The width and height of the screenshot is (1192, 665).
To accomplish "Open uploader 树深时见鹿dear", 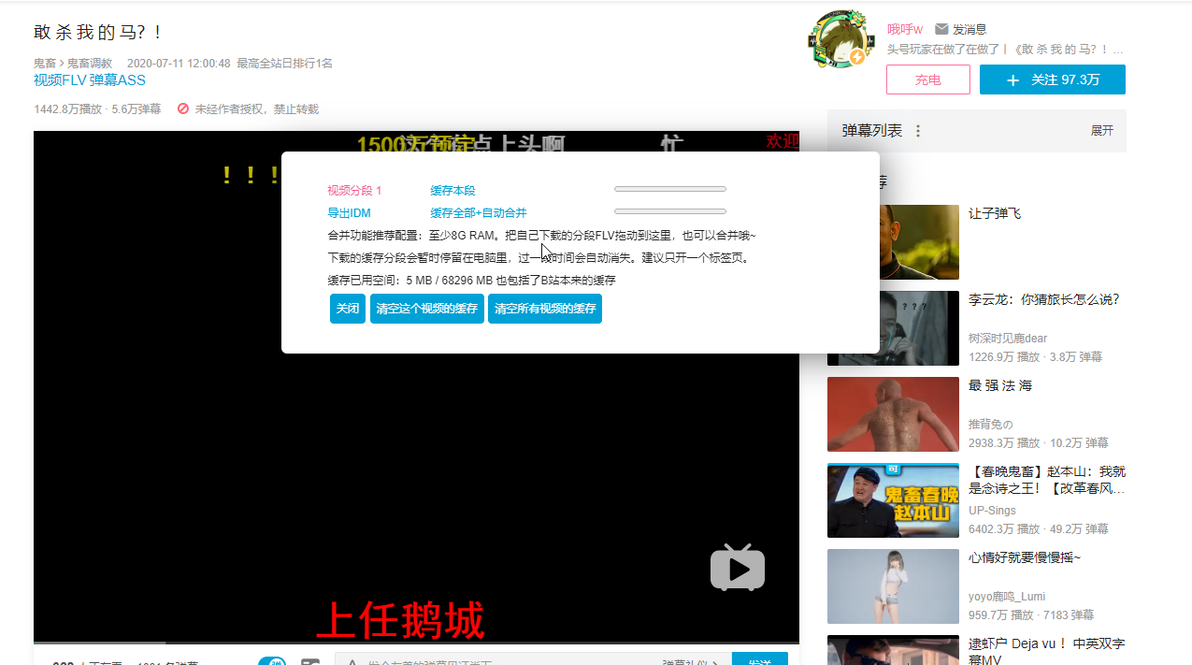I will (1007, 338).
